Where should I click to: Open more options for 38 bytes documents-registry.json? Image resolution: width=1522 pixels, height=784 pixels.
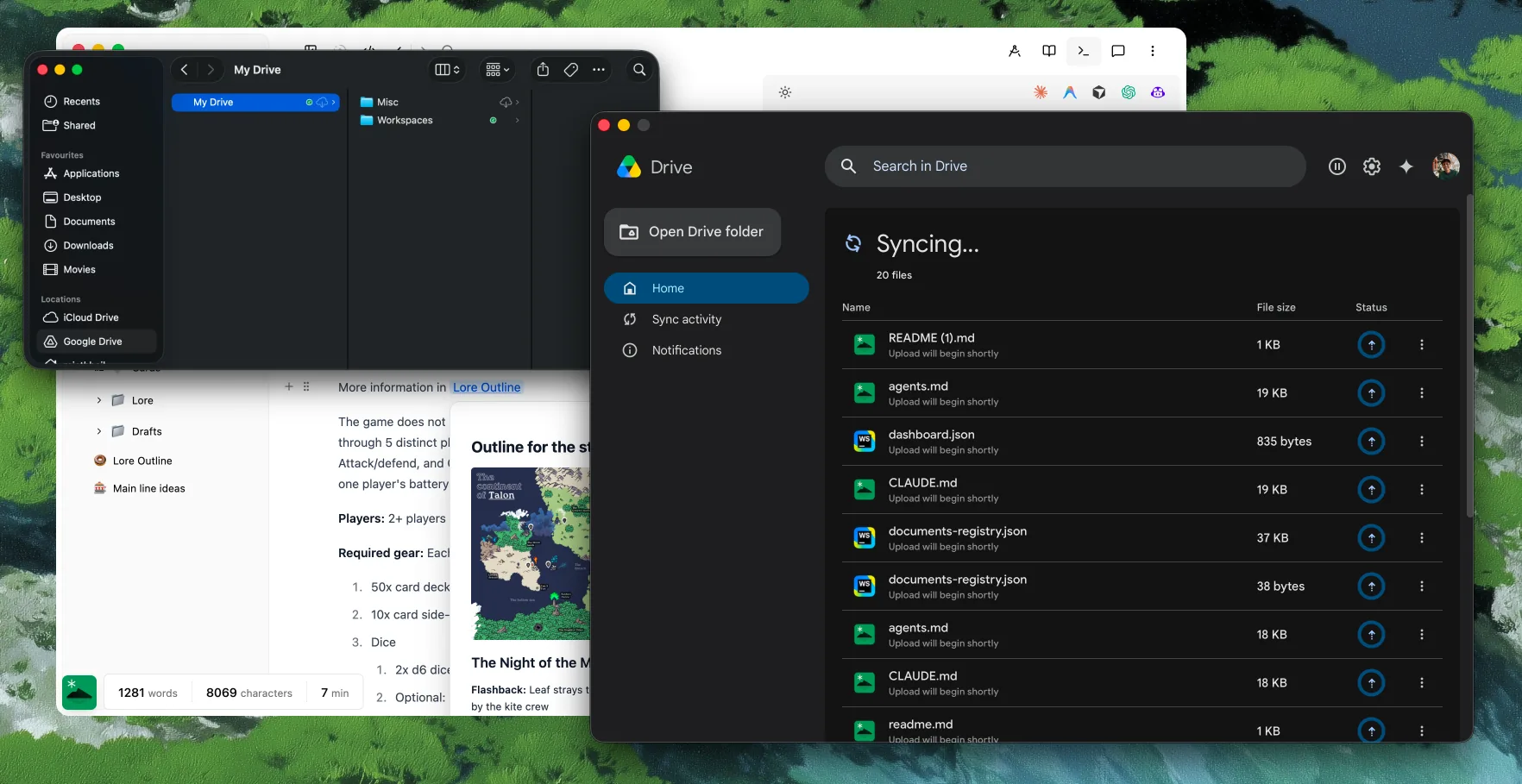(1421, 586)
